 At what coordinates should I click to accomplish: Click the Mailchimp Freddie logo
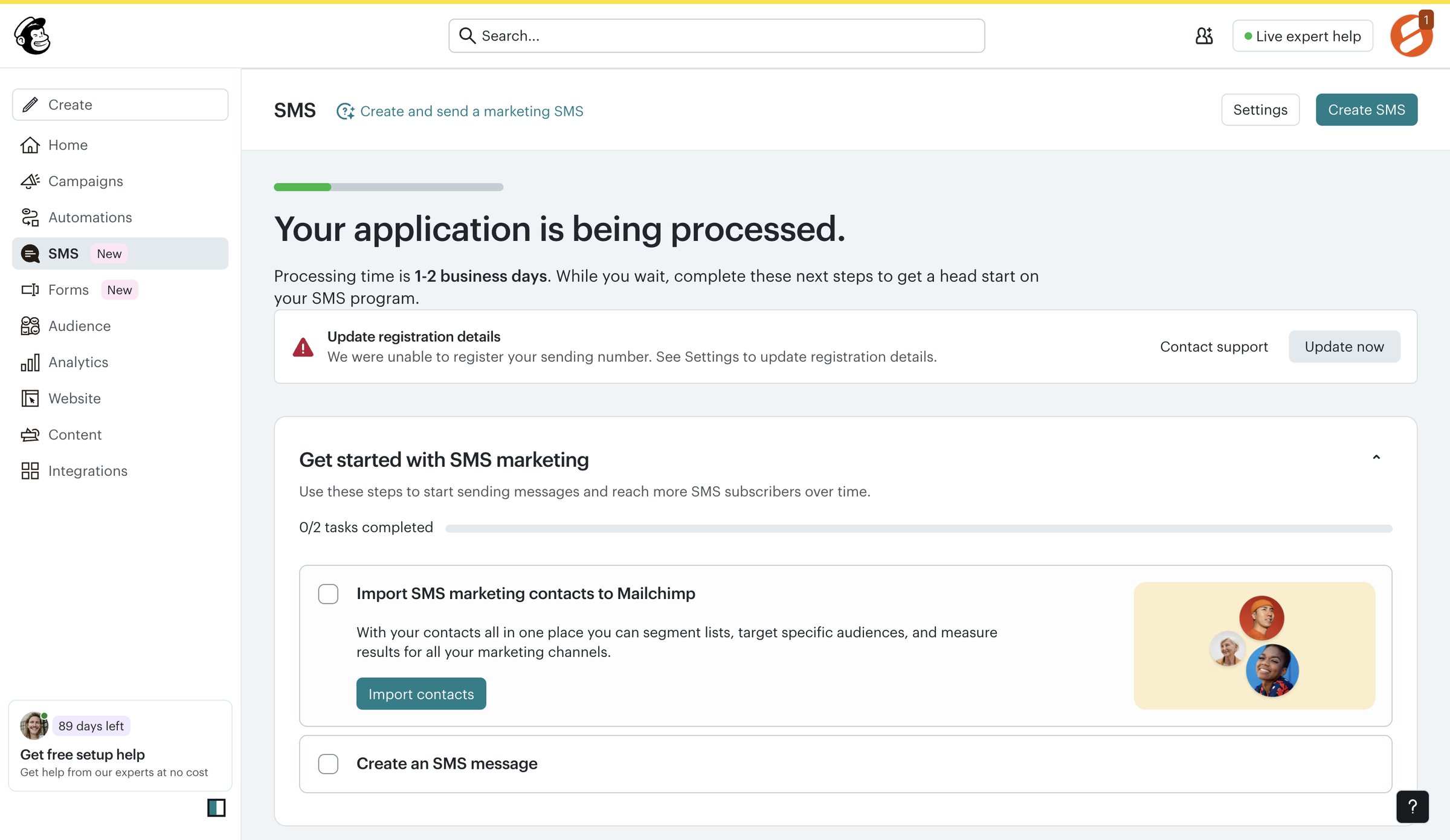click(33, 36)
